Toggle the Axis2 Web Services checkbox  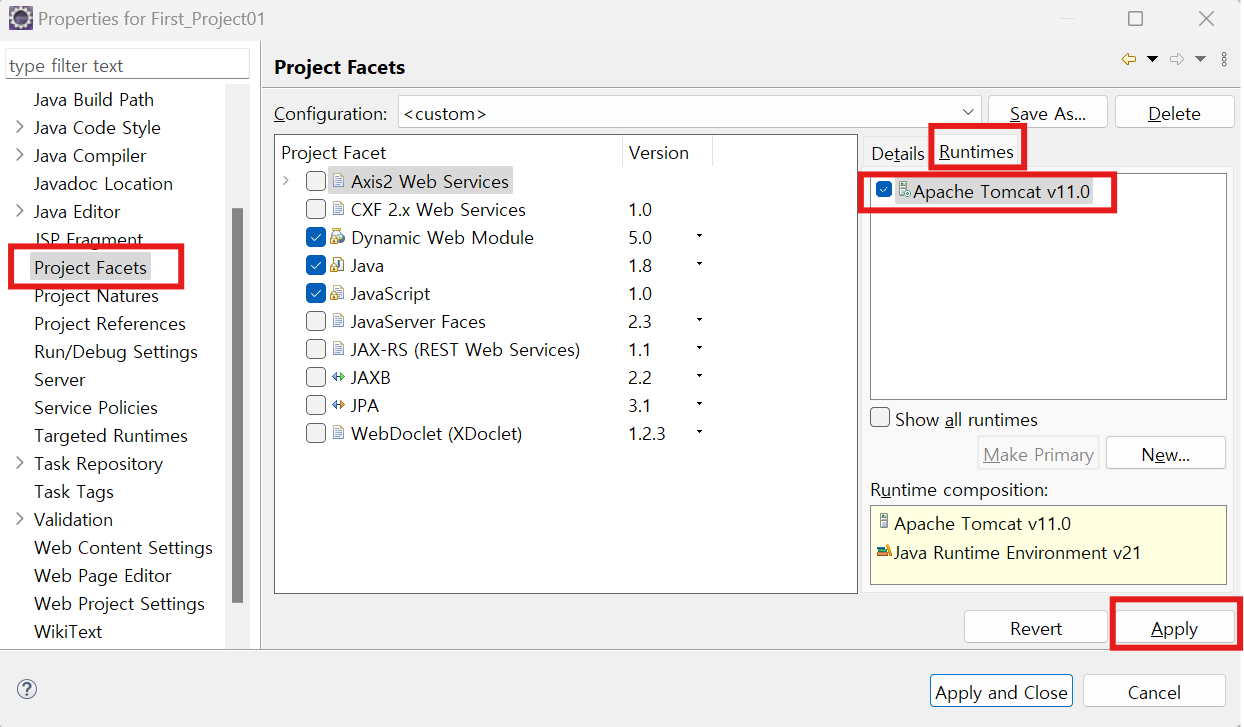pos(316,181)
